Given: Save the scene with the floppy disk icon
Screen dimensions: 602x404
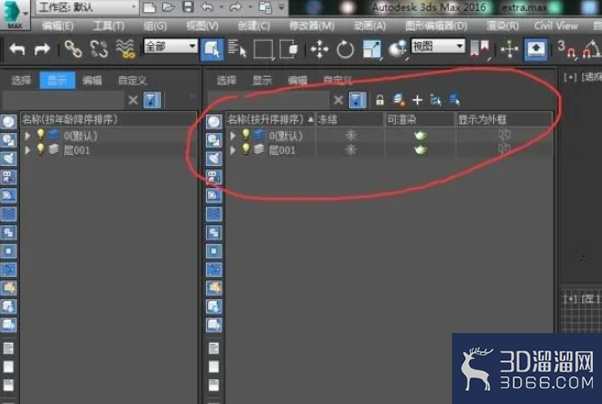Looking at the screenshot, I should pos(188,7).
